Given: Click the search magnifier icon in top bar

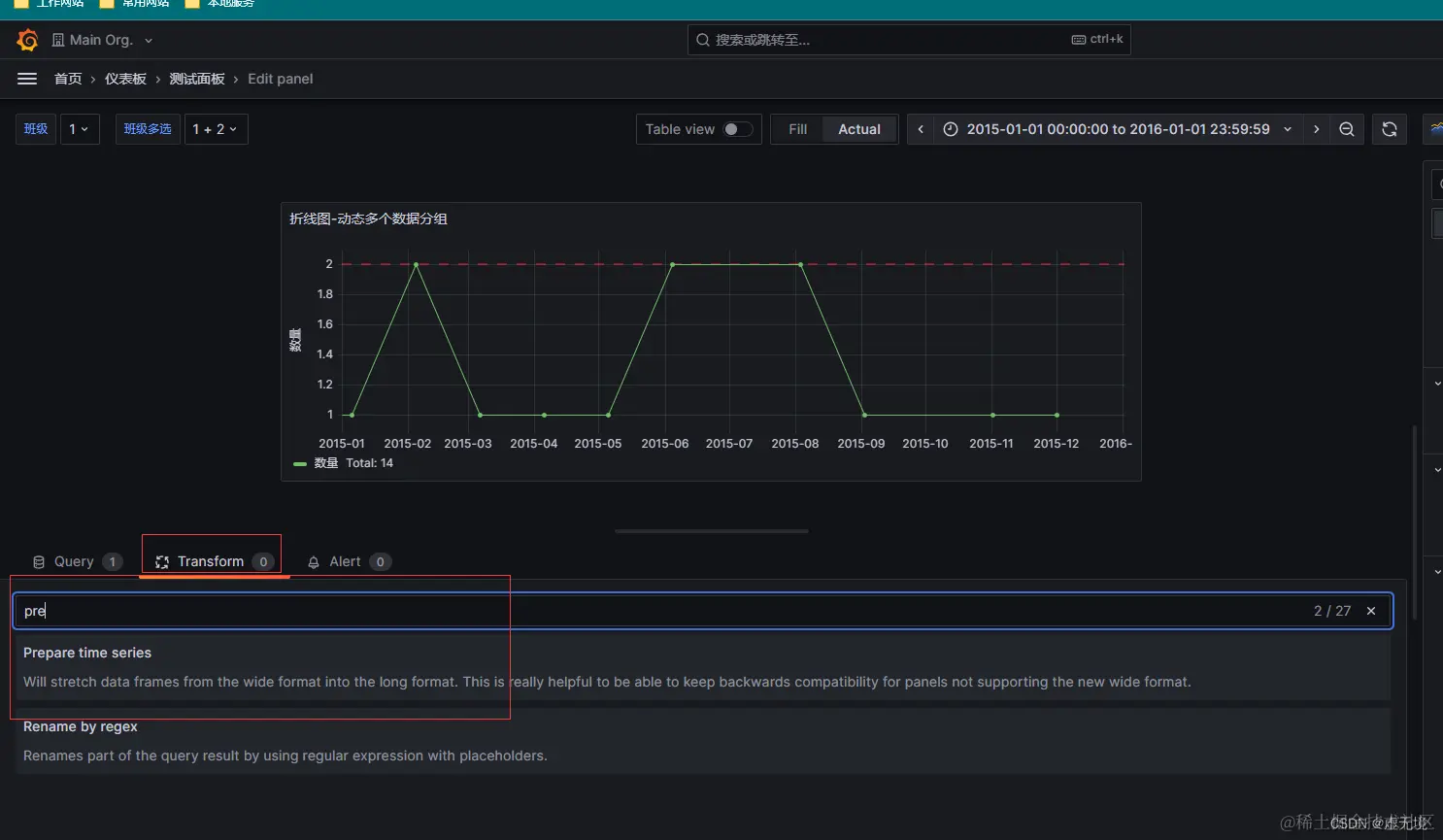Looking at the screenshot, I should [703, 40].
